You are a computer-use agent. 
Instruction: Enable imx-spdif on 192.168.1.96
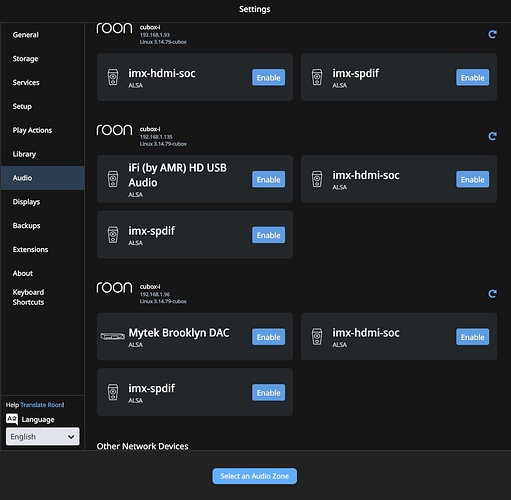(268, 393)
